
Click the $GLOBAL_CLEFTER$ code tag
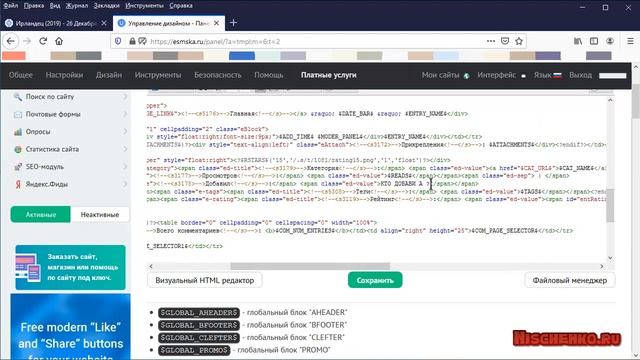199,338
